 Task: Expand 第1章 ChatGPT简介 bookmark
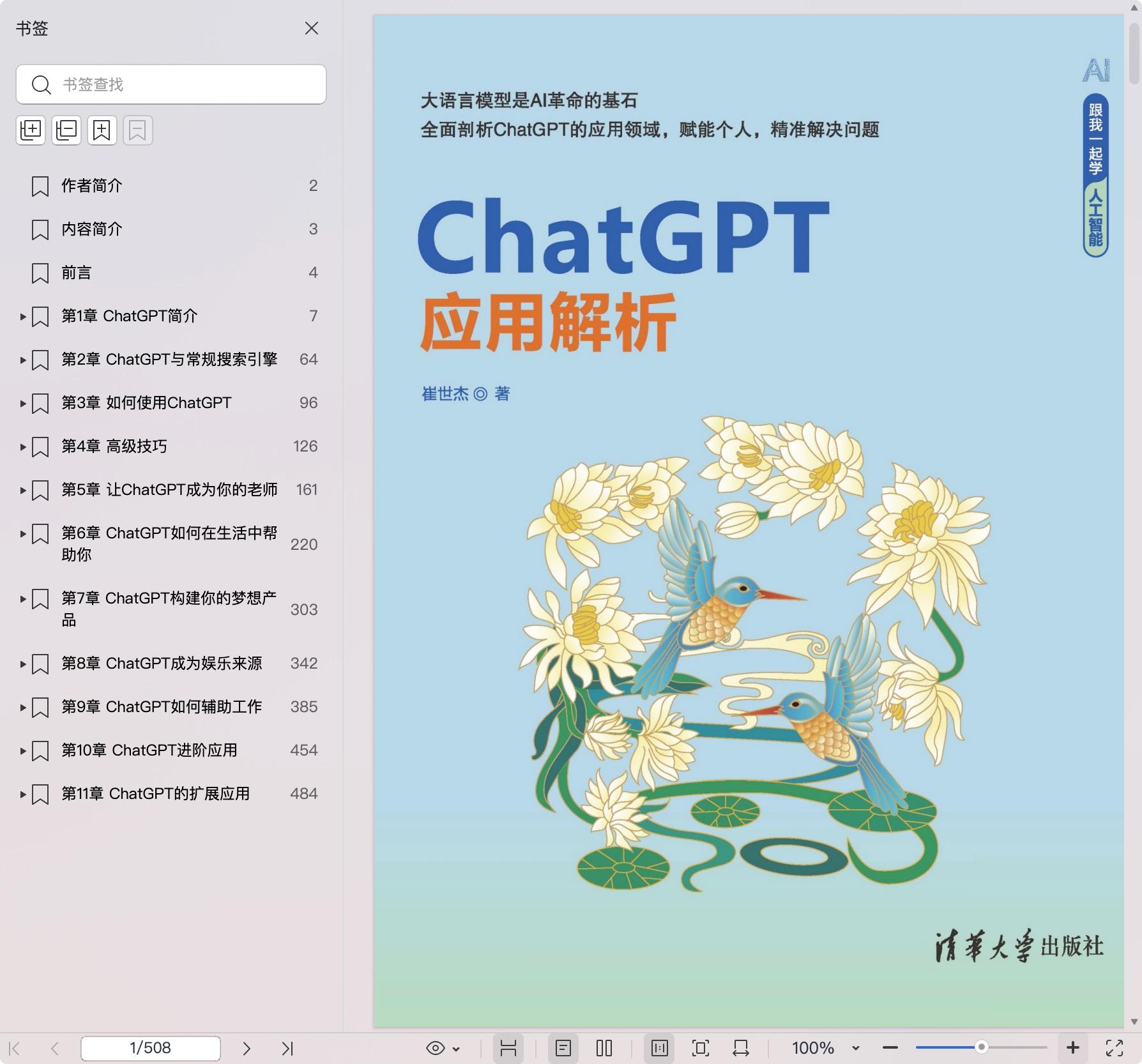(23, 316)
